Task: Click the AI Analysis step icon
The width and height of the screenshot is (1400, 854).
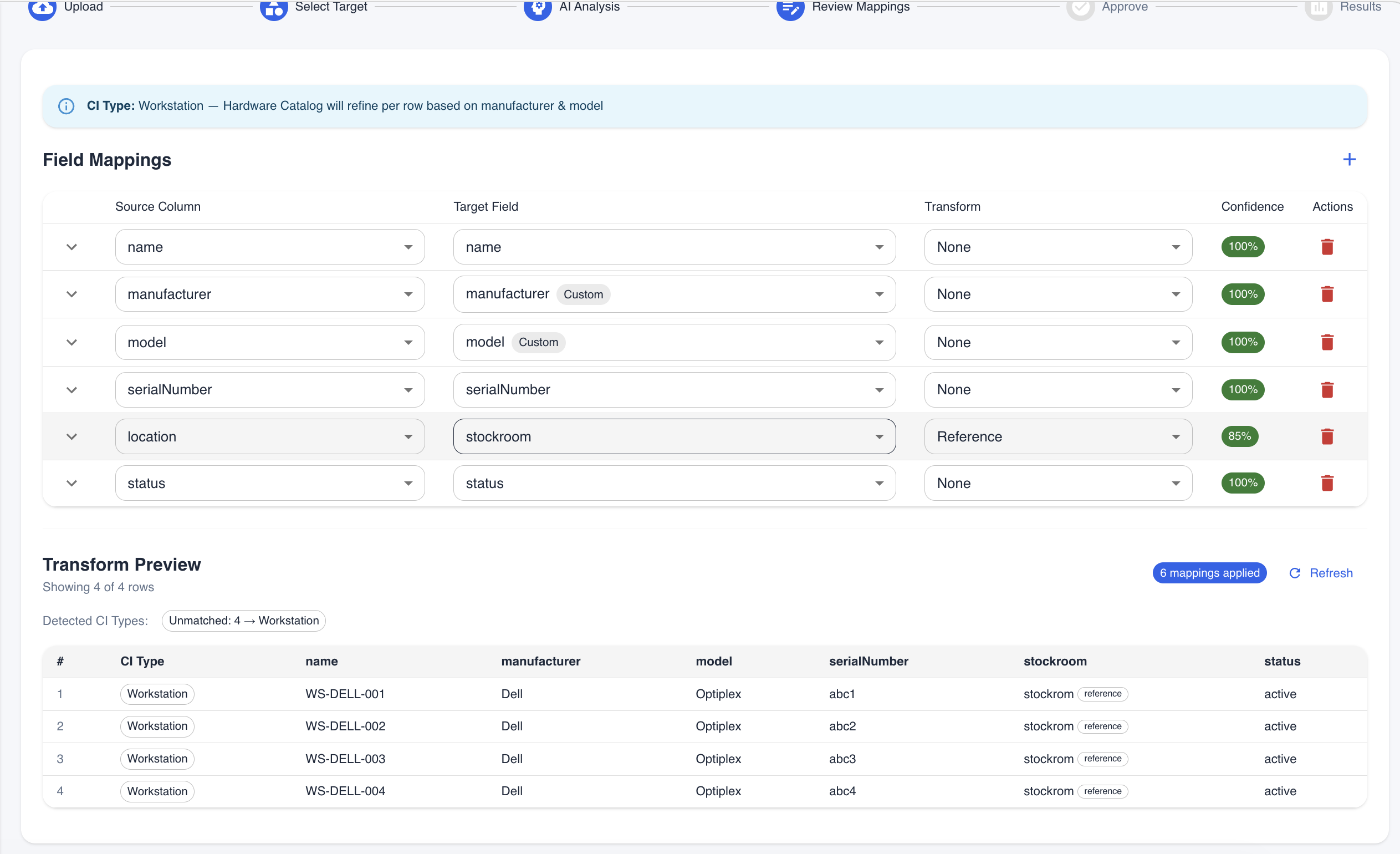Action: 537,8
